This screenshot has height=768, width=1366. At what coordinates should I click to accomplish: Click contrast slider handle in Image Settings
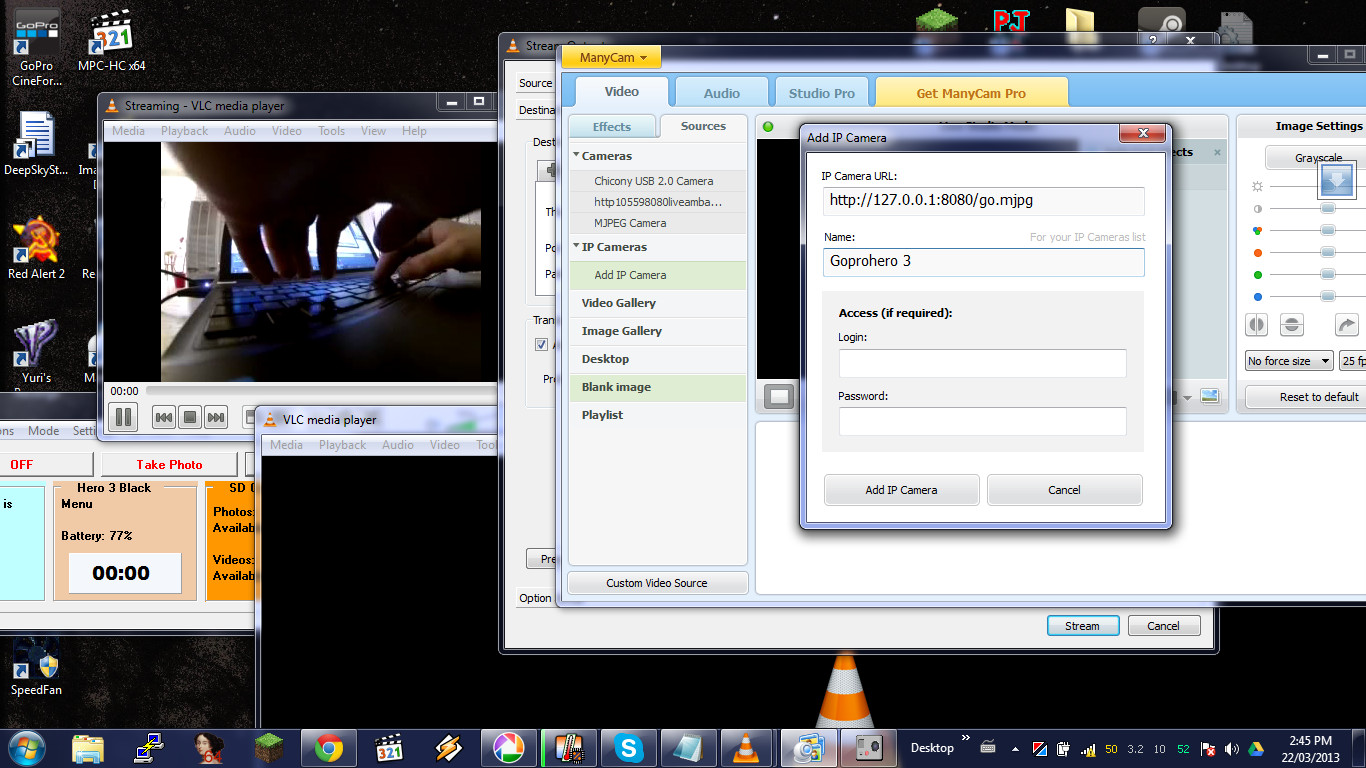point(1328,208)
